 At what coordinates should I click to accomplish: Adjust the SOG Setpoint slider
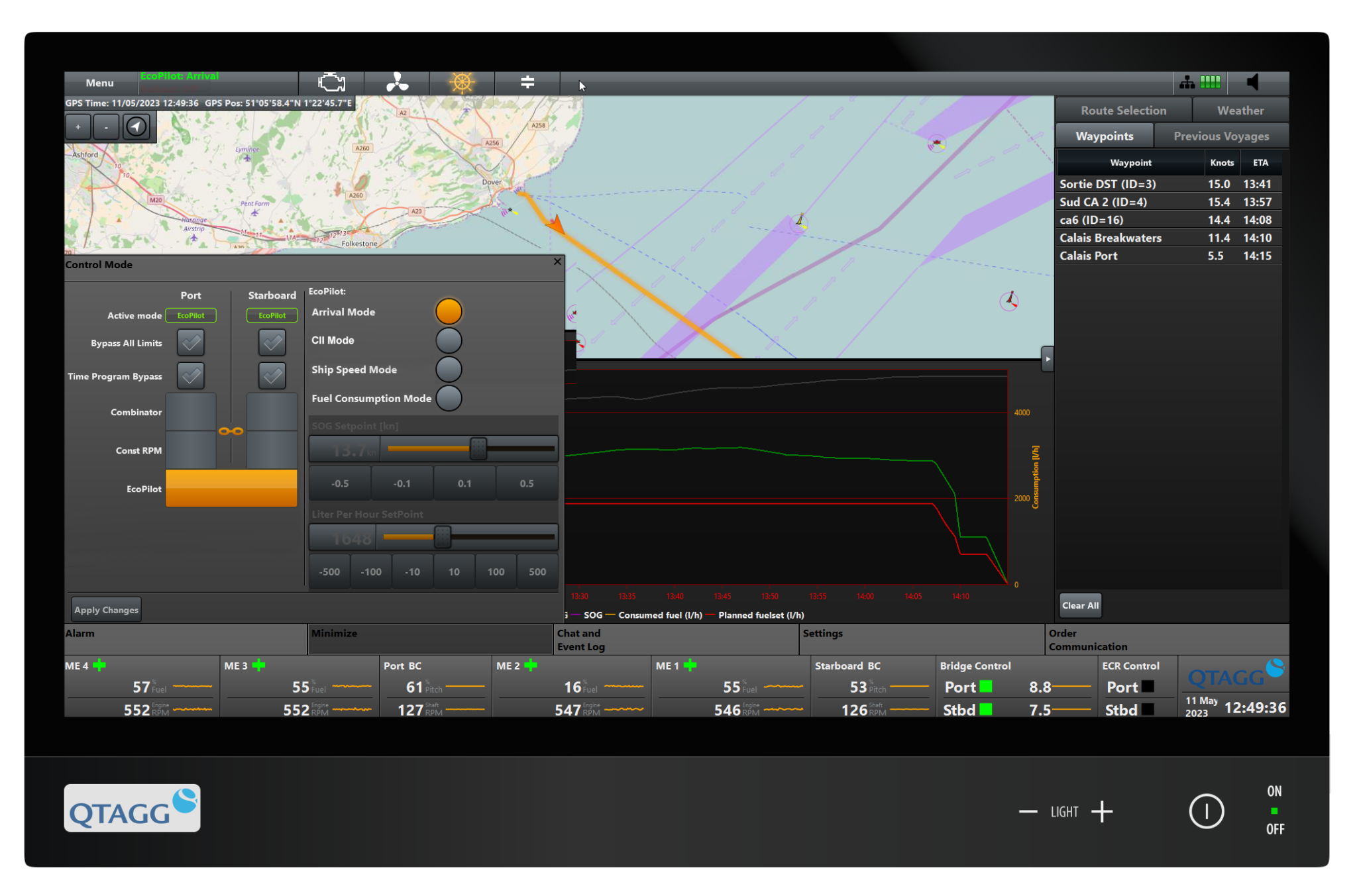(x=479, y=448)
